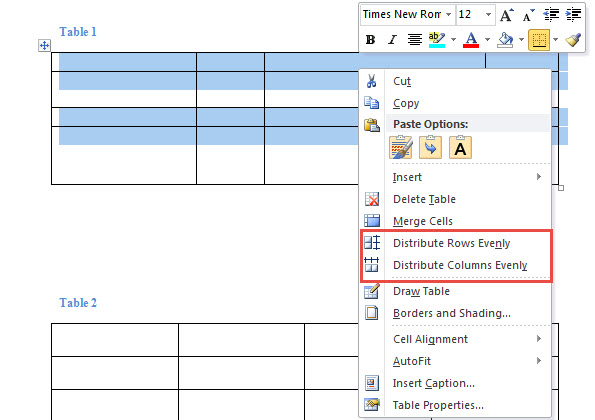This screenshot has width=595, height=420.
Task: Select Keep Text Only paste option
Action: [460, 148]
